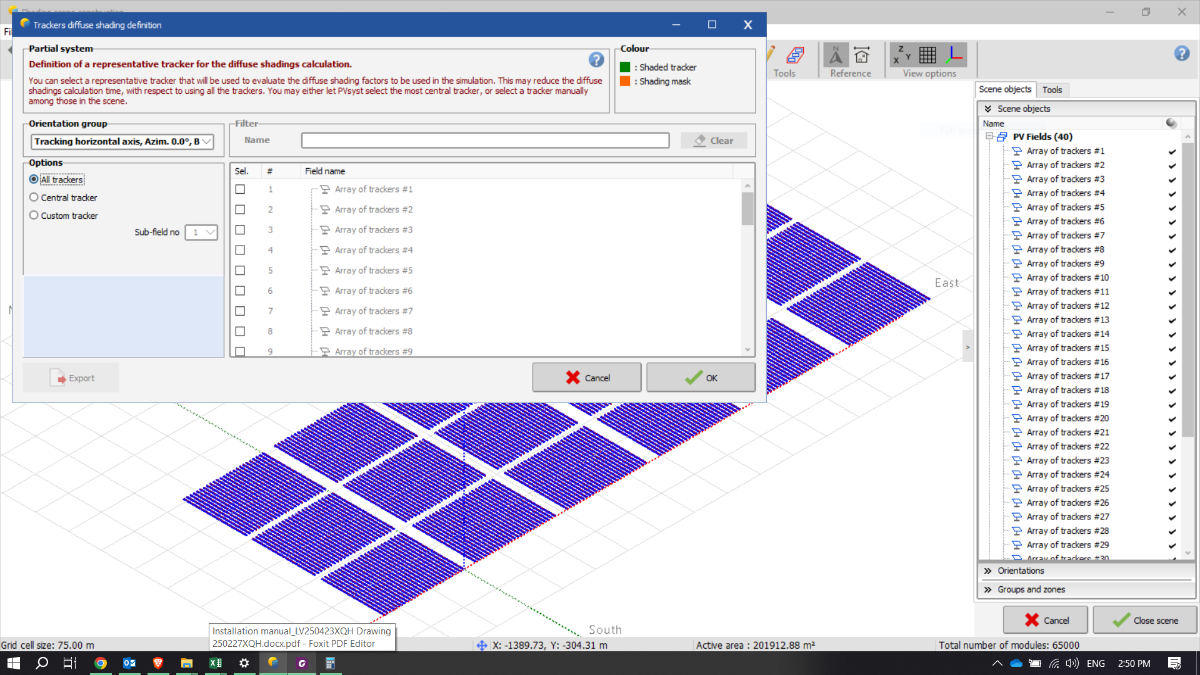Viewport: 1200px width, 675px height.
Task: Select the Custom tracker option
Action: pos(64,216)
